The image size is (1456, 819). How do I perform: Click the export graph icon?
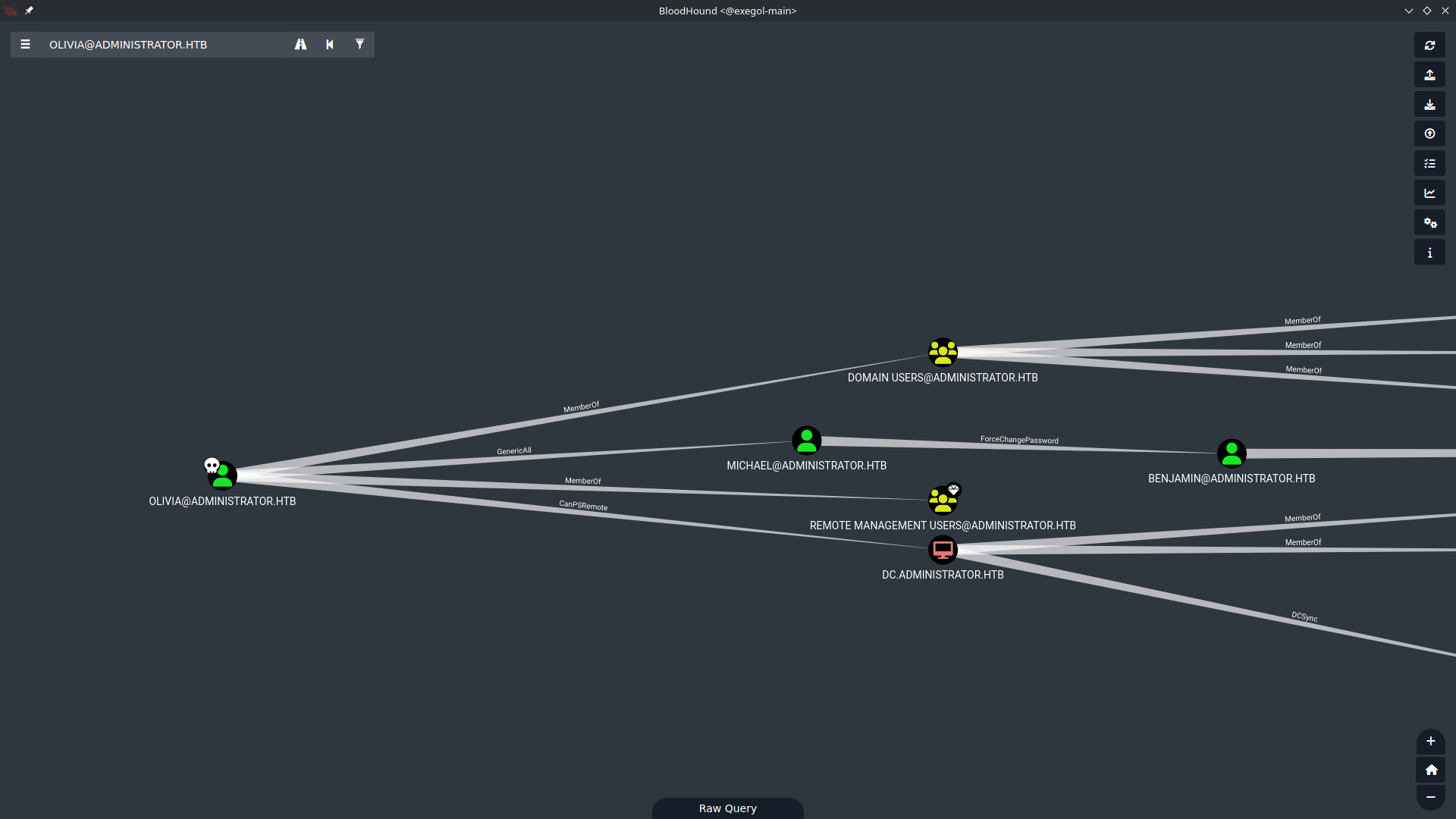point(1429,74)
